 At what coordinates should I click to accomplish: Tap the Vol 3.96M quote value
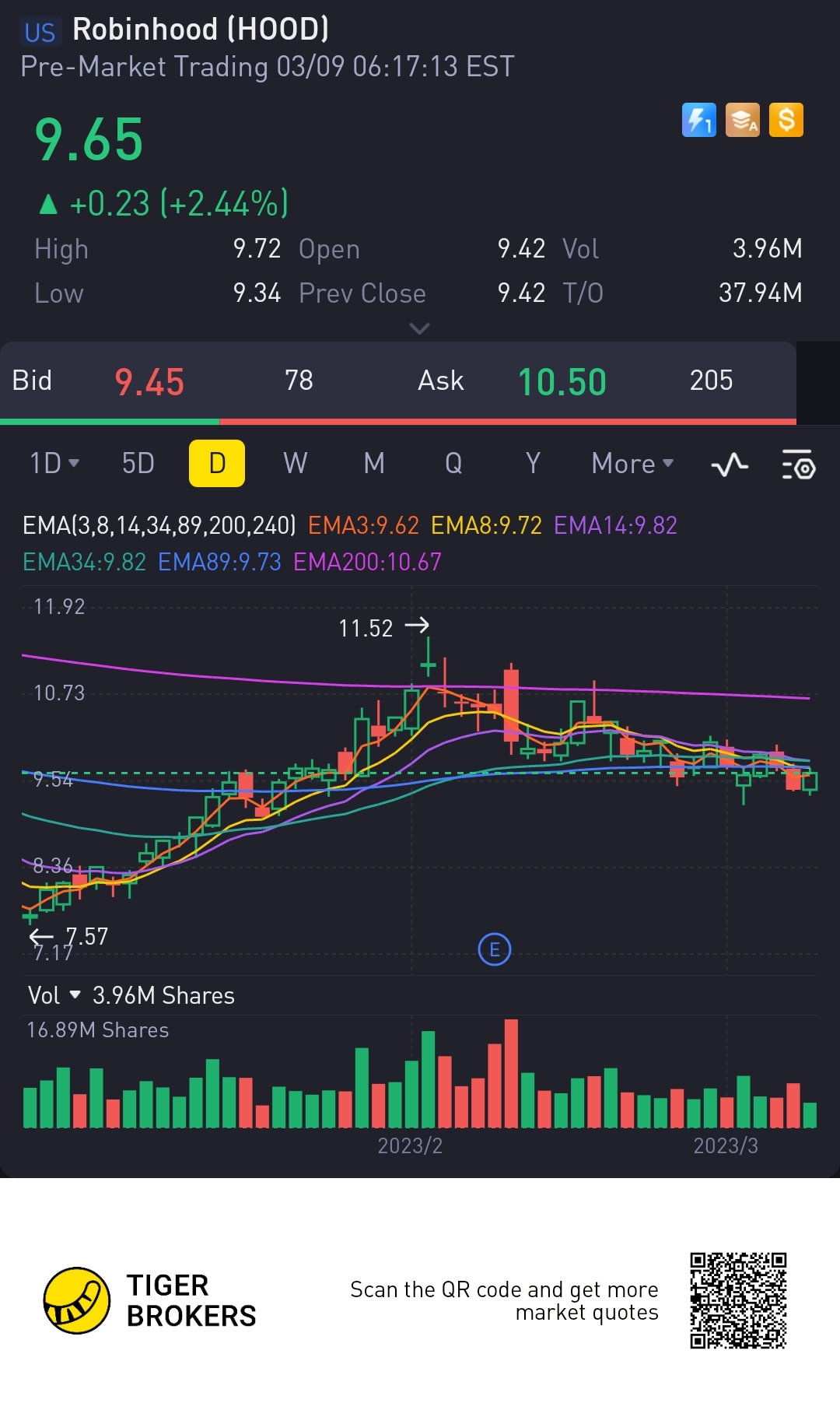(767, 248)
